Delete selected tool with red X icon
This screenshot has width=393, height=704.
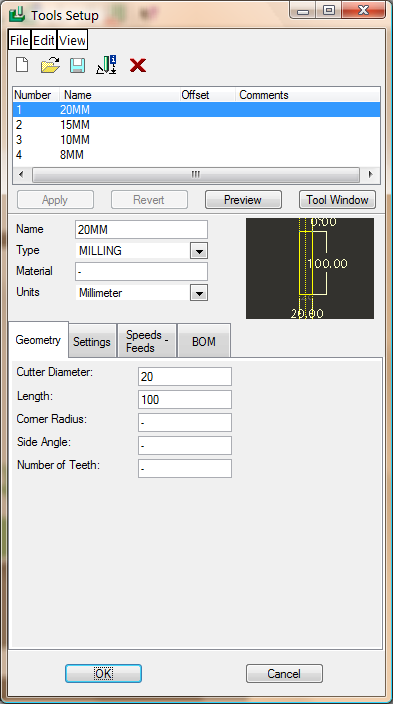tap(137, 66)
